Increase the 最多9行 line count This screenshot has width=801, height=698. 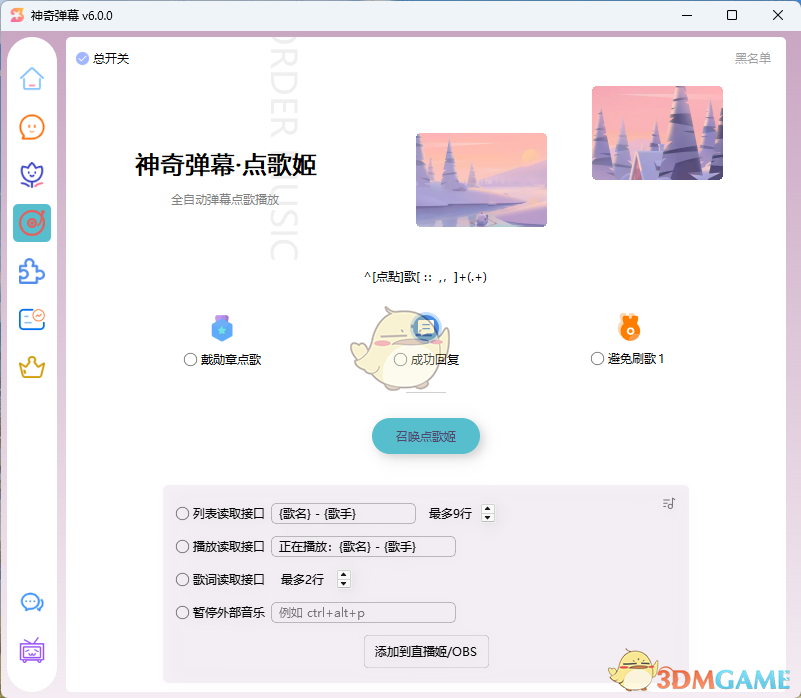click(x=487, y=508)
